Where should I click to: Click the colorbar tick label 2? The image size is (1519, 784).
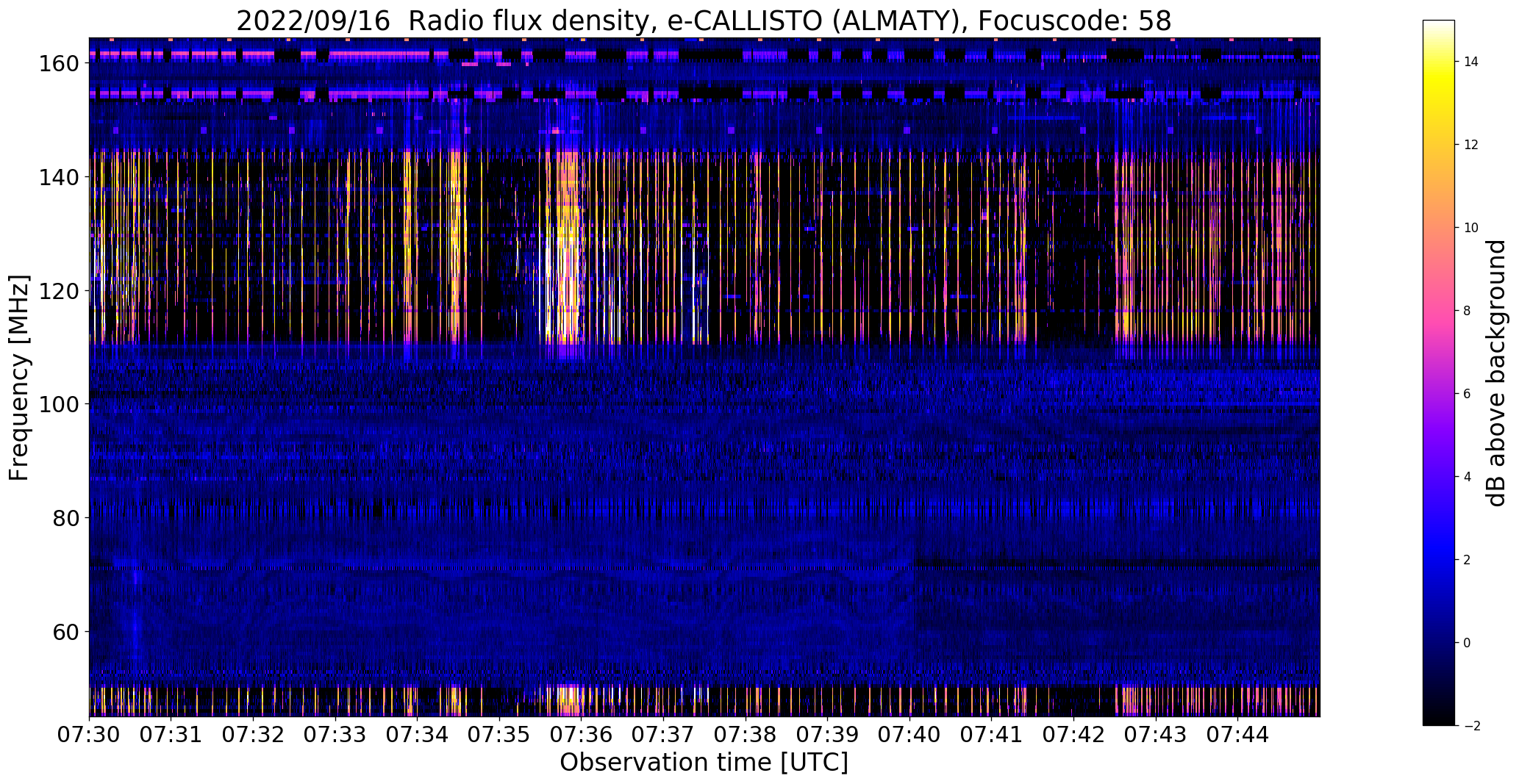pos(1467,560)
